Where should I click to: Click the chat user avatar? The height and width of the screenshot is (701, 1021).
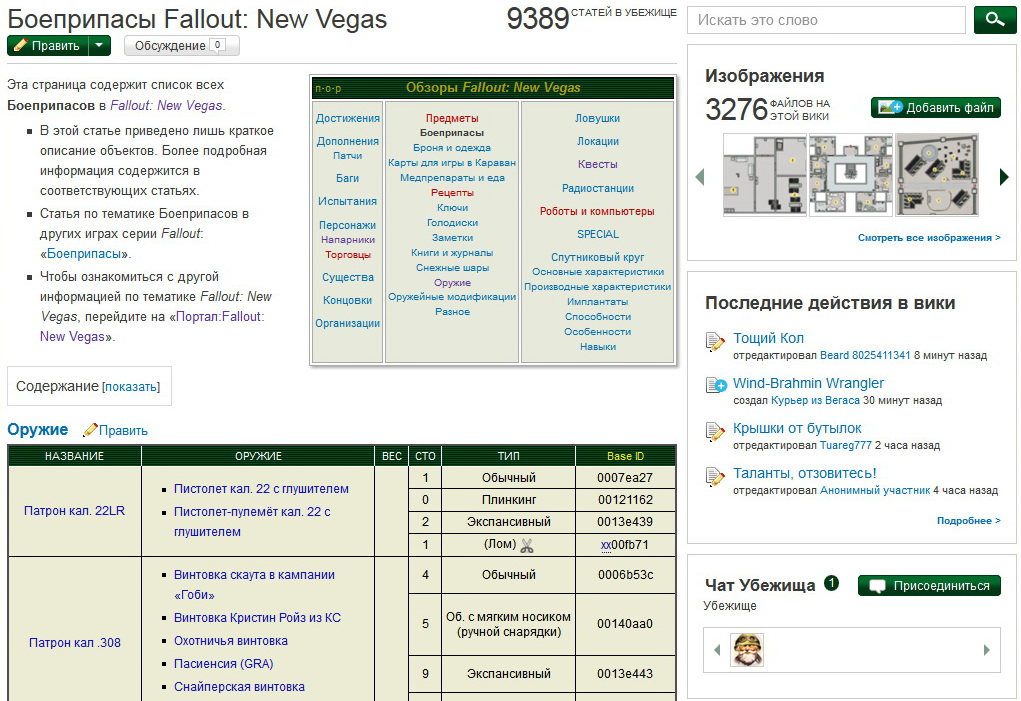click(747, 650)
